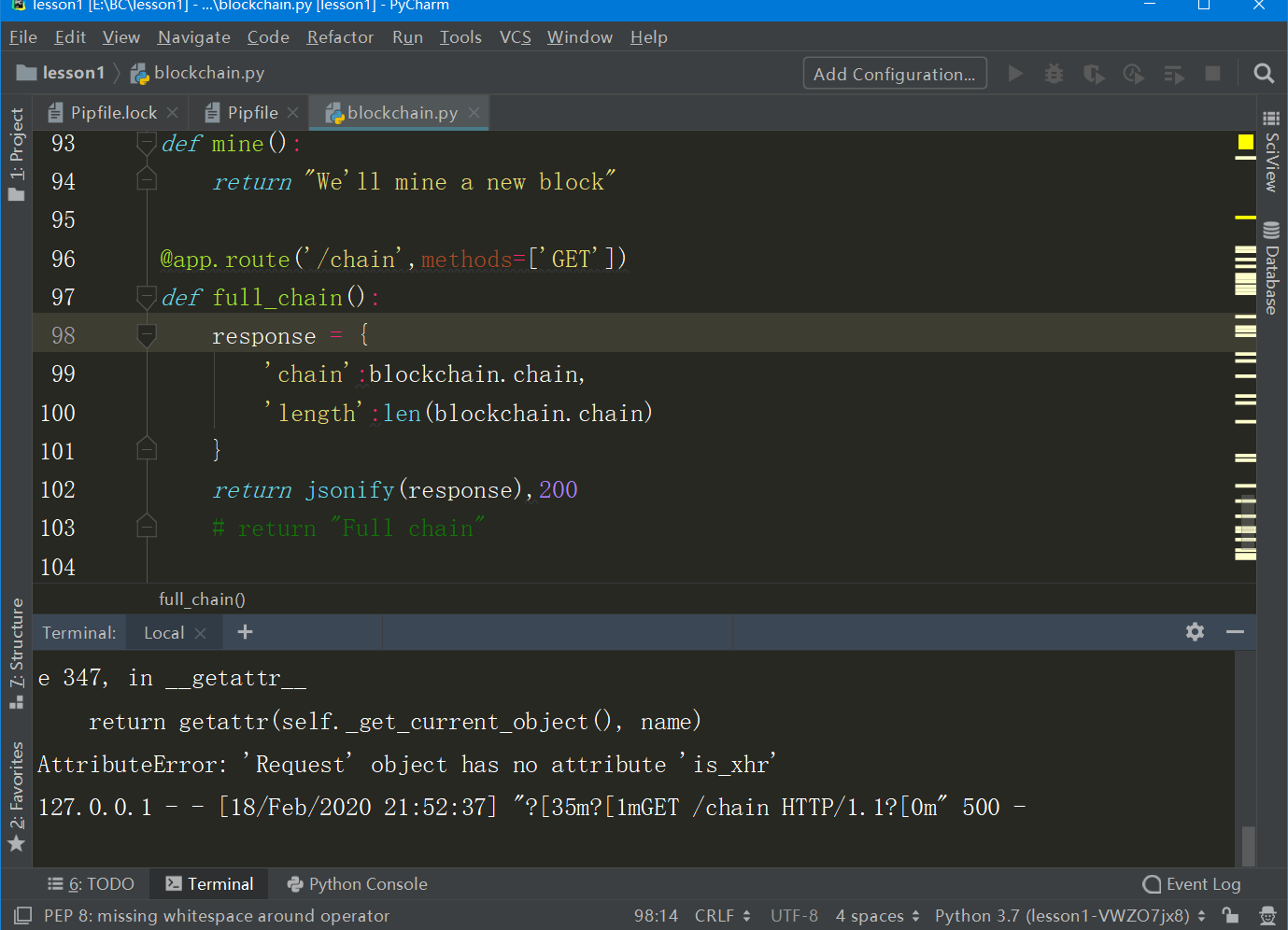Collapse the mine() function at line 93

pyautogui.click(x=147, y=143)
